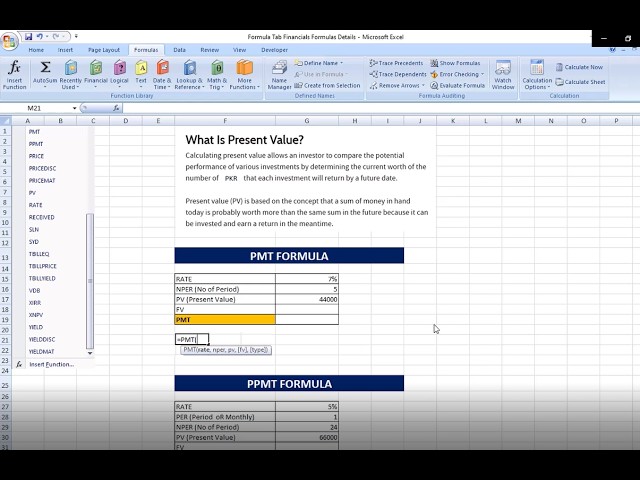Switch to the Home tab

coord(36,50)
